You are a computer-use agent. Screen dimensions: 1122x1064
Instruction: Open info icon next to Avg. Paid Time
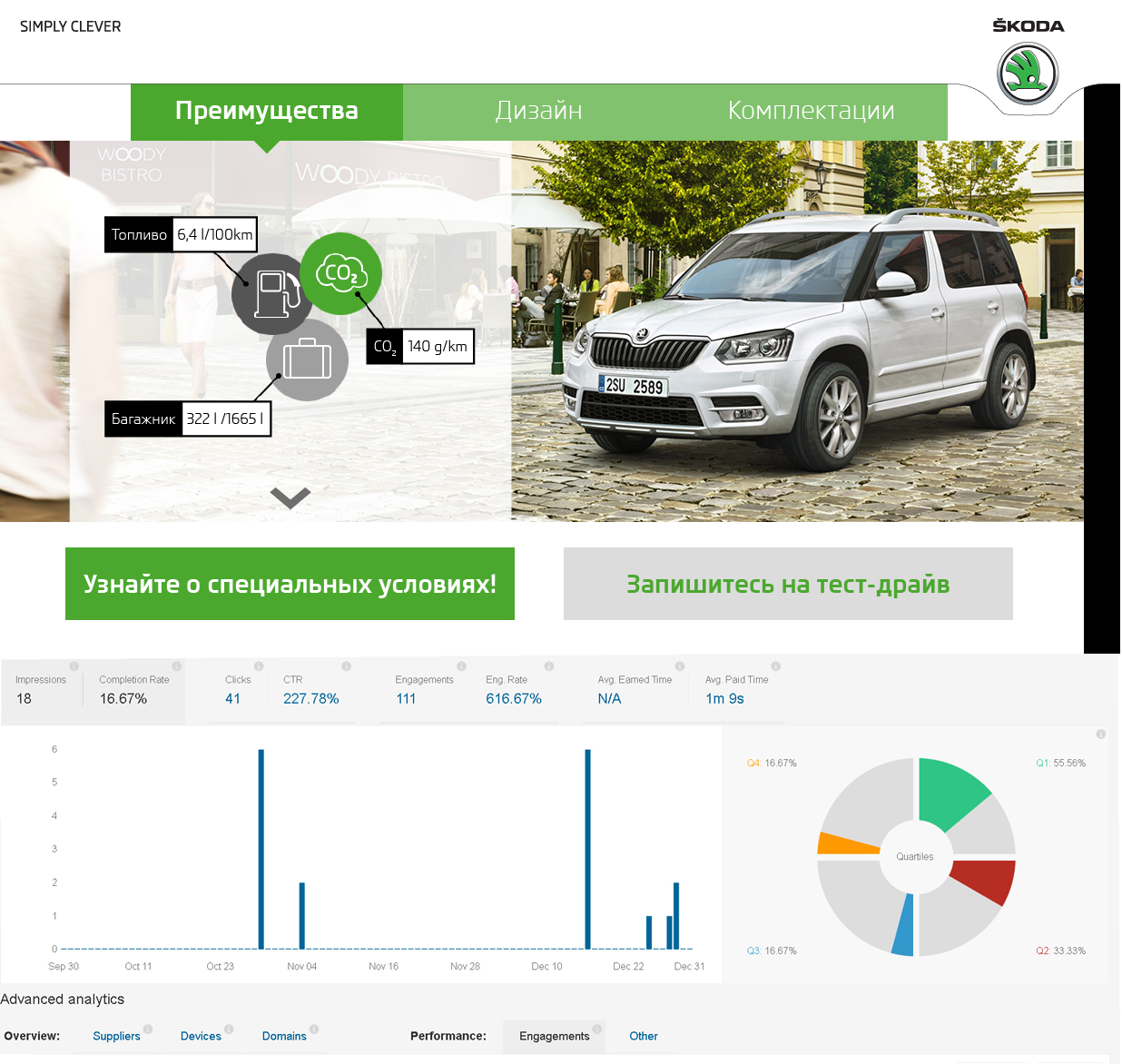coord(775,666)
